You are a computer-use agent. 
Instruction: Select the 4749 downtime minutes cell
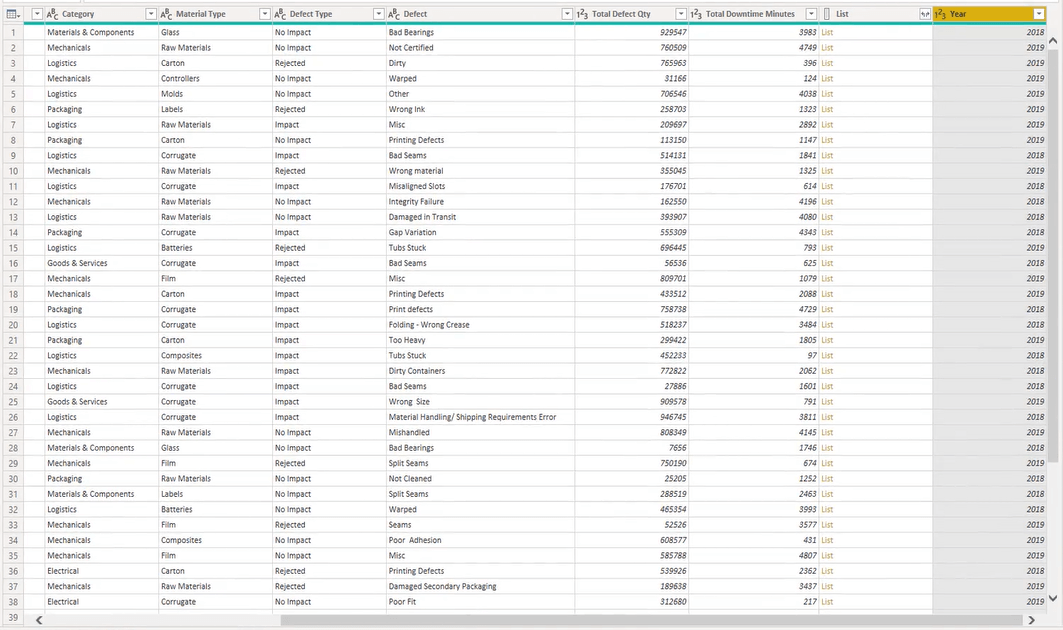tap(753, 47)
